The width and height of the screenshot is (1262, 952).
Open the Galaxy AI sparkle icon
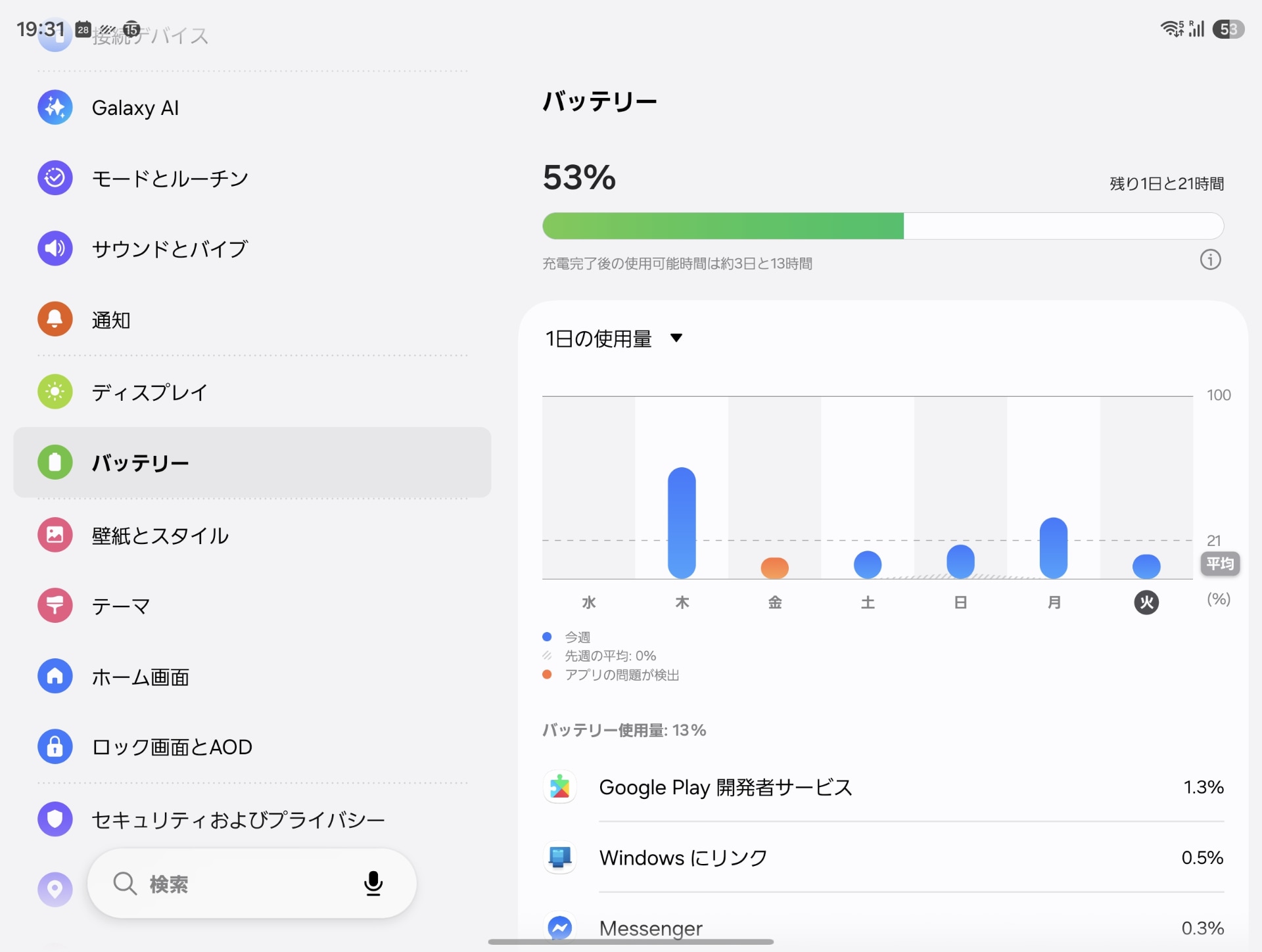tap(55, 107)
